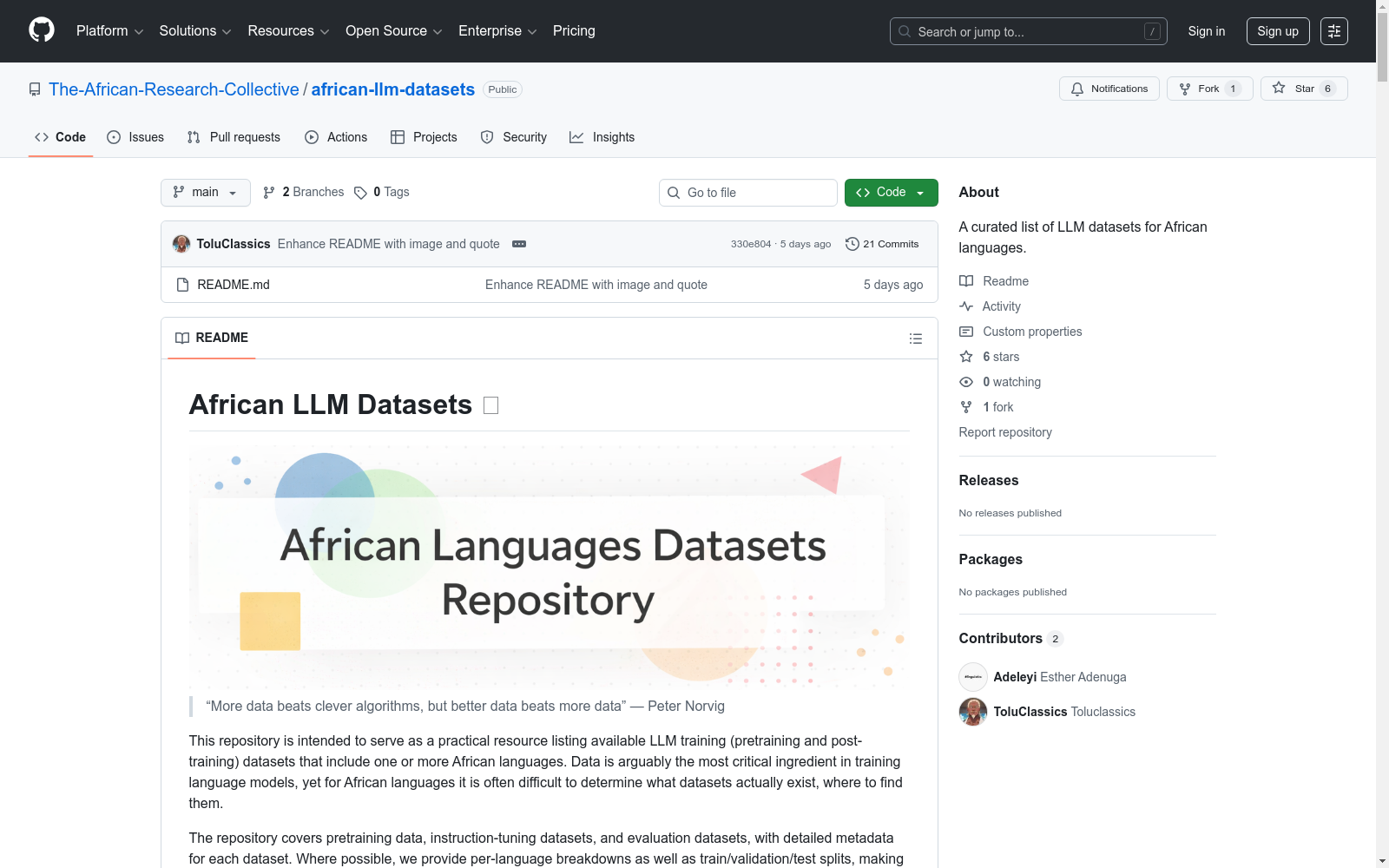Click the commits history clock icon
Screen dimensions: 1389x868
pyautogui.click(x=852, y=244)
